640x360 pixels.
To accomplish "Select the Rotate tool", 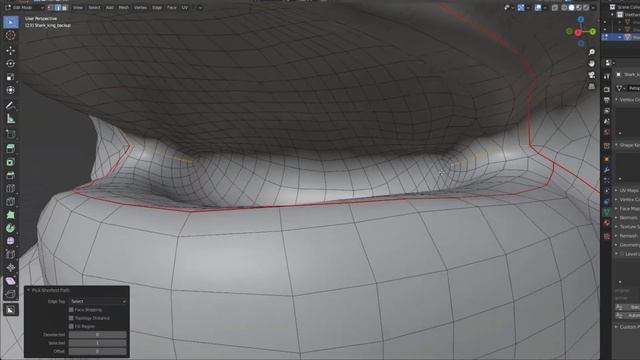I will click(x=11, y=64).
